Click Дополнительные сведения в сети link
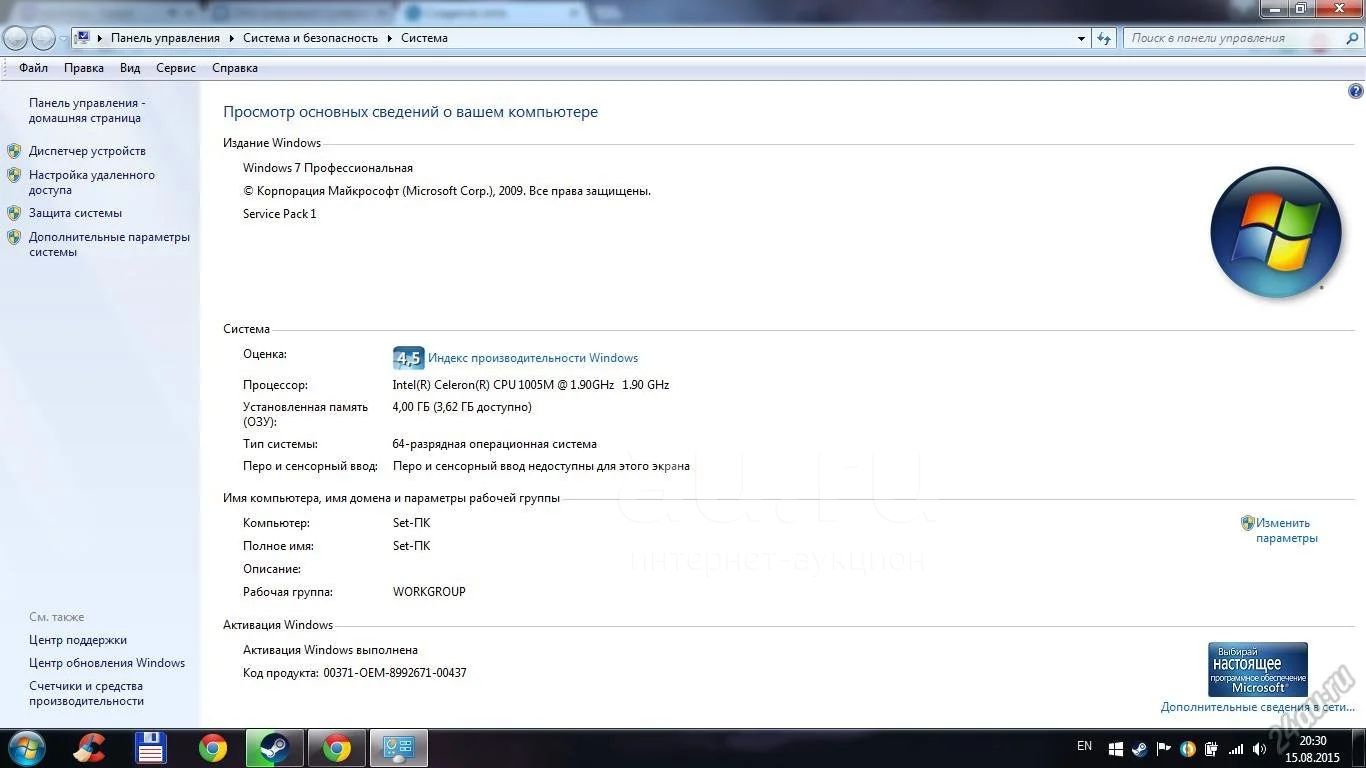Screen dimensions: 1366x768 [1258, 707]
